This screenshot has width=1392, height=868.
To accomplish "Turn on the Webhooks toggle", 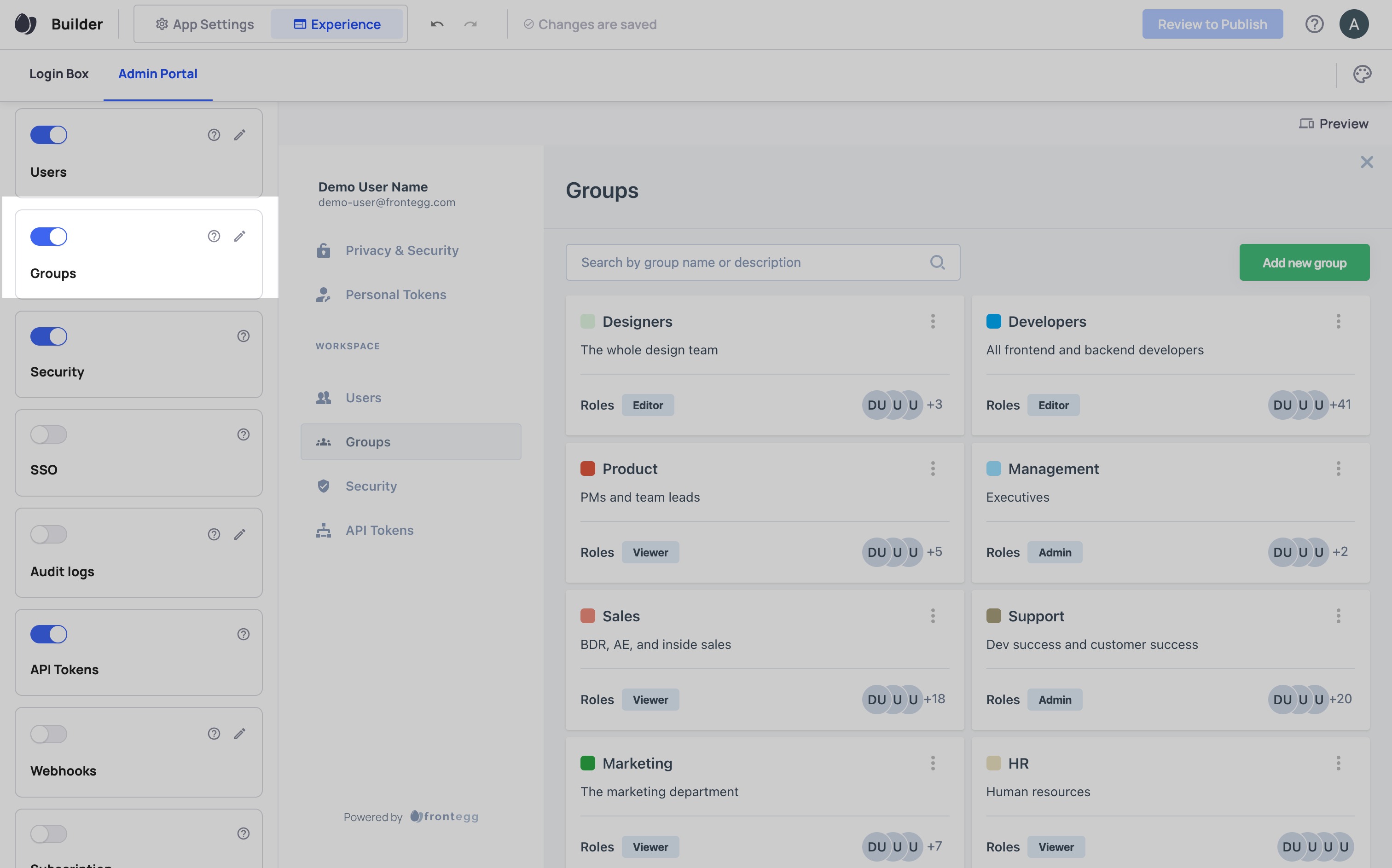I will pyautogui.click(x=49, y=734).
